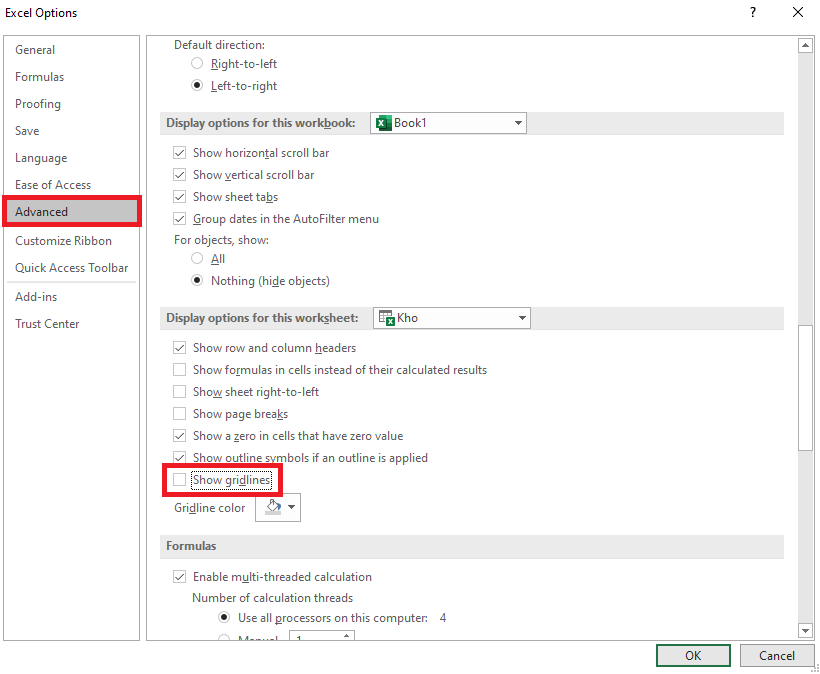The image size is (820, 674).
Task: Select the Right-to-left default direction
Action: (196, 63)
